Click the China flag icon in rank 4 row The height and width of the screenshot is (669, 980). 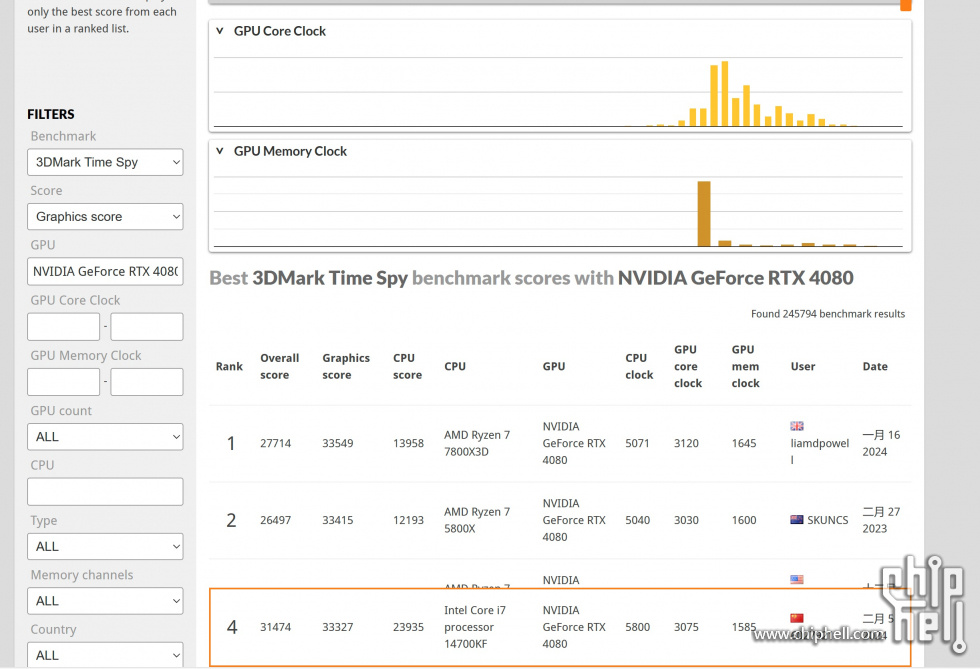[797, 618]
